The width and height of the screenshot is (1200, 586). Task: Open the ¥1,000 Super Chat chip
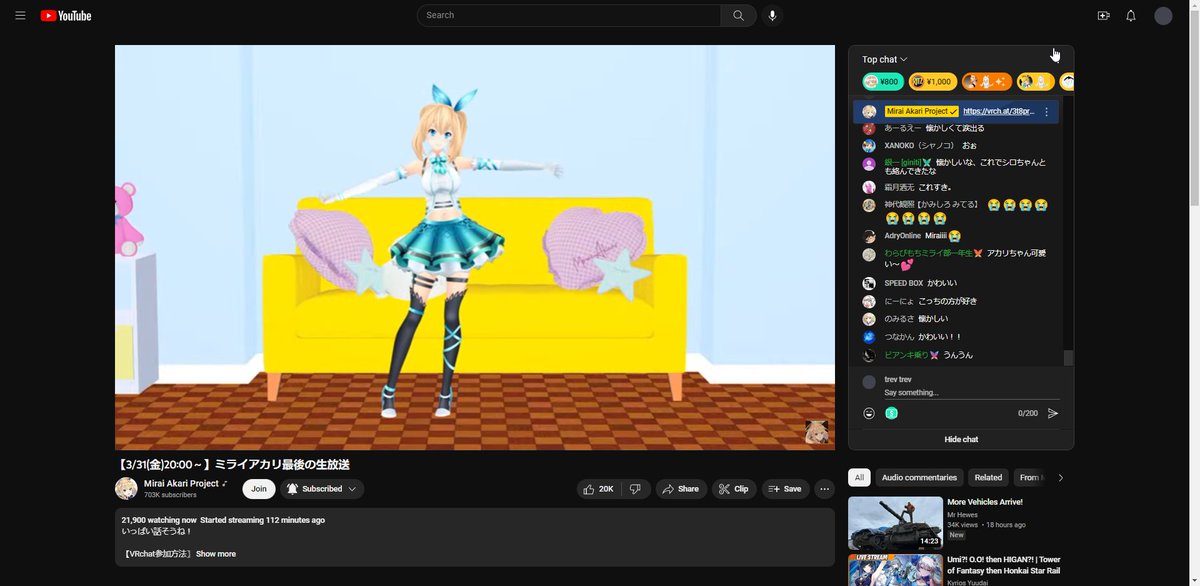click(x=933, y=82)
